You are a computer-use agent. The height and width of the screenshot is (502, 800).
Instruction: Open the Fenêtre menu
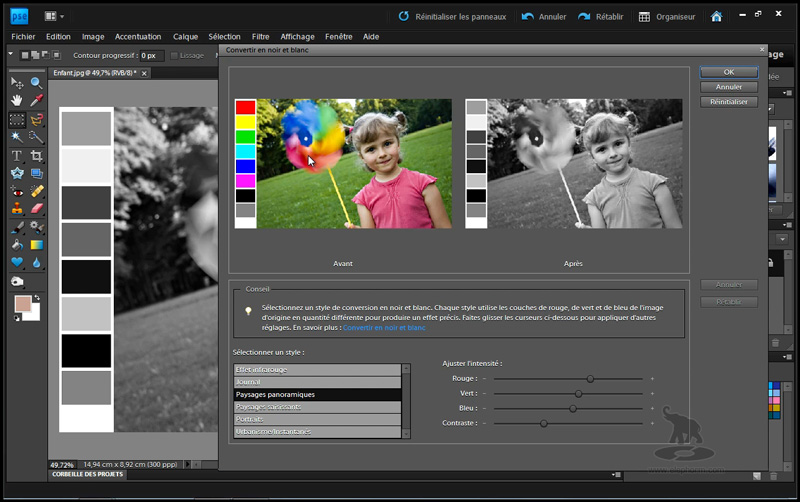tap(338, 37)
